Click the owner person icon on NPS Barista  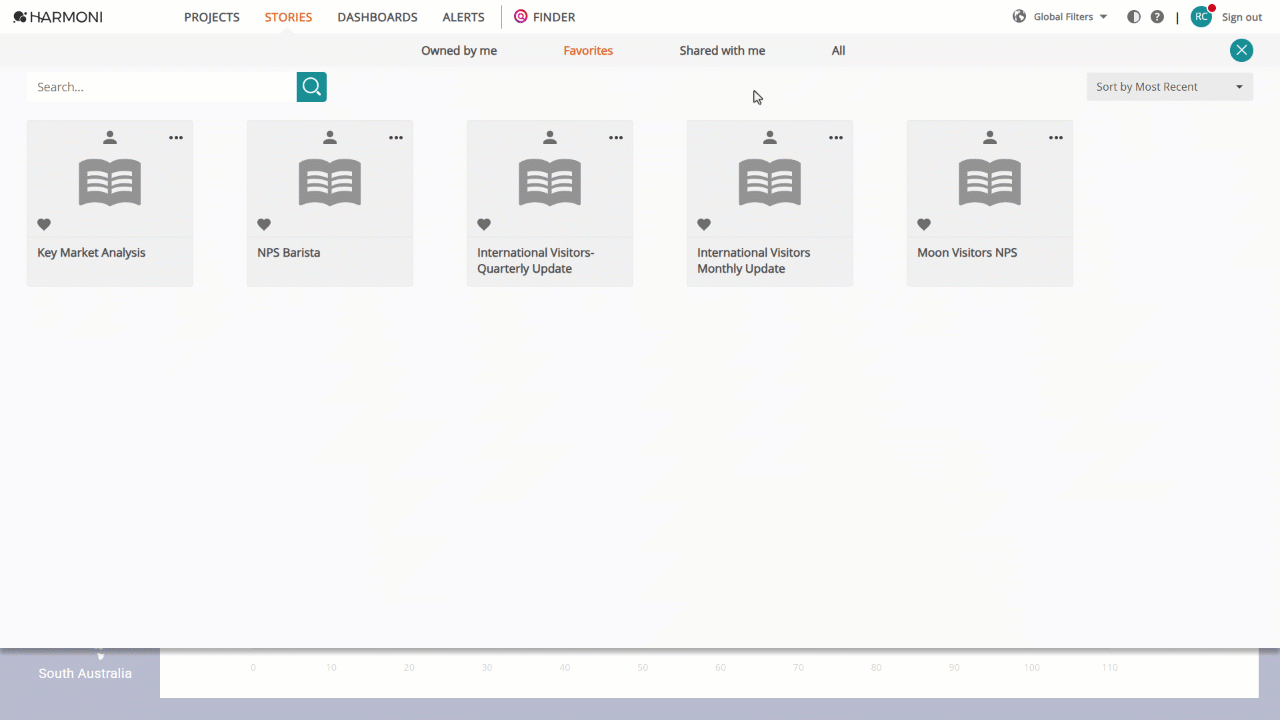pyautogui.click(x=330, y=138)
